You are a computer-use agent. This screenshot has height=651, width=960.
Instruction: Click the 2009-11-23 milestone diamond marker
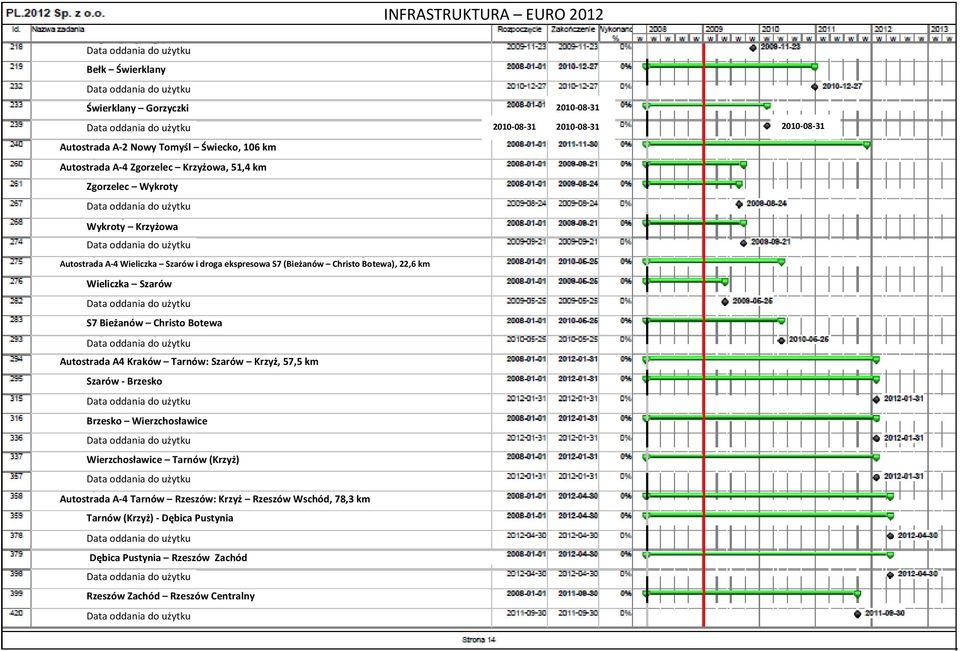pyautogui.click(x=753, y=48)
